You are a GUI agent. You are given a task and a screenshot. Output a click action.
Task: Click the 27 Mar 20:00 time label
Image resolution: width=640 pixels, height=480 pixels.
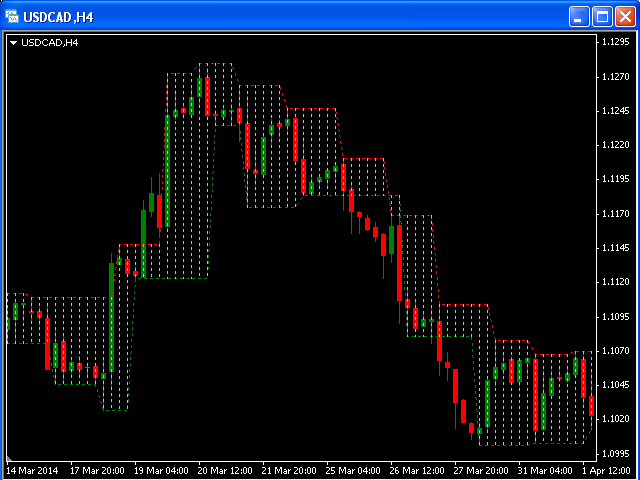tap(482, 470)
